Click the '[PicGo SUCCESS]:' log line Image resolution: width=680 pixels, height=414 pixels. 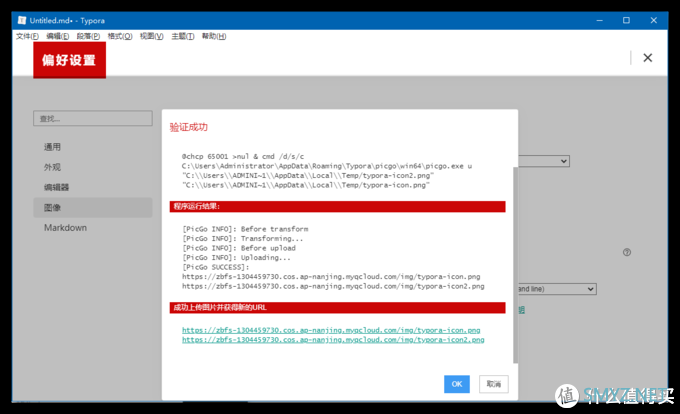coord(216,267)
